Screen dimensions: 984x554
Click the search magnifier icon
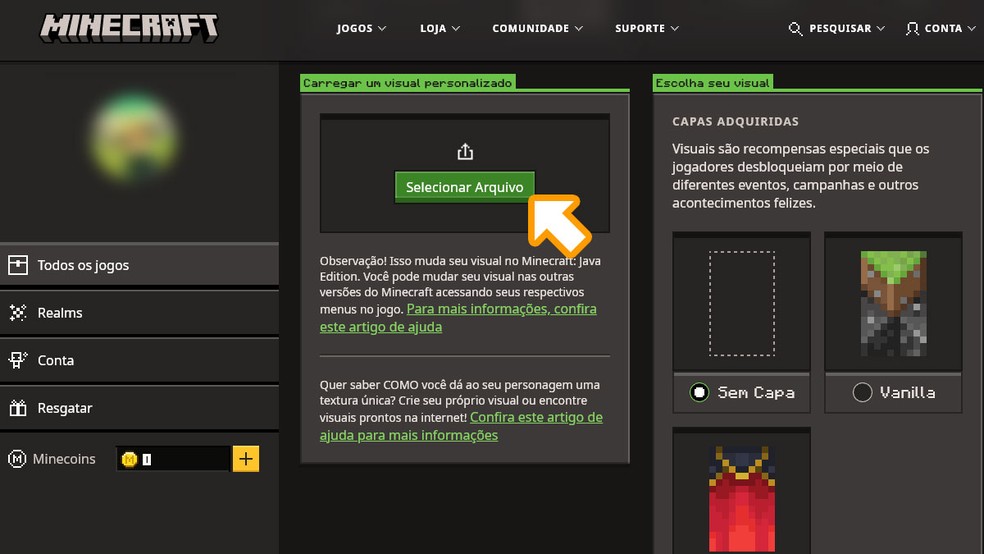(795, 29)
